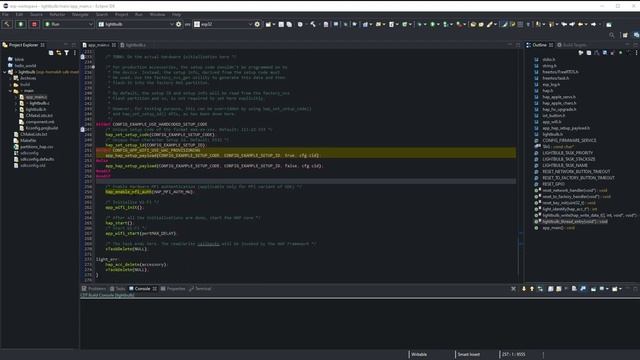Select lightbulb.h in Project Explorer tree
The image size is (640, 360).
pos(36,110)
